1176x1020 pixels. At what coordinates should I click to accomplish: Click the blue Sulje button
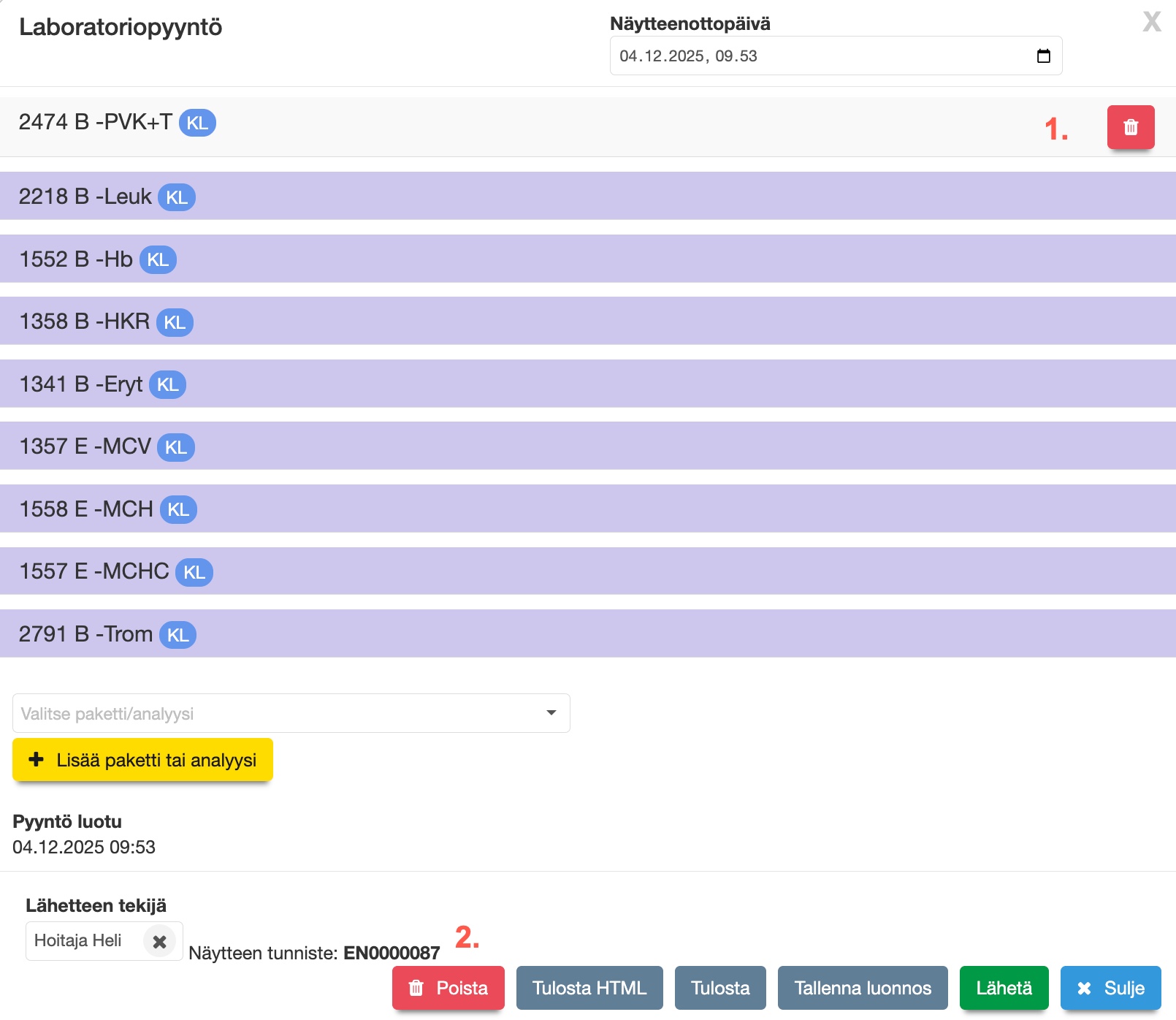(x=1110, y=988)
